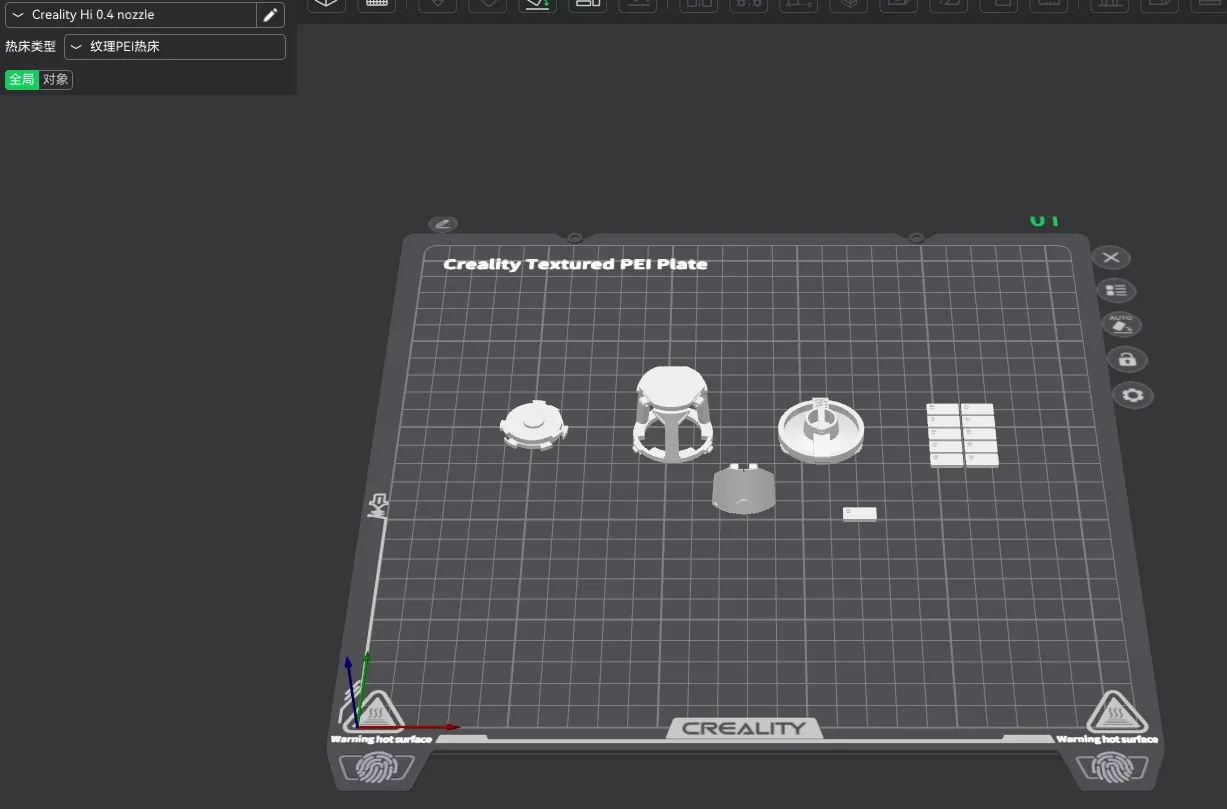Open plate settings gear icon
This screenshot has height=809, width=1227.
click(x=1132, y=396)
